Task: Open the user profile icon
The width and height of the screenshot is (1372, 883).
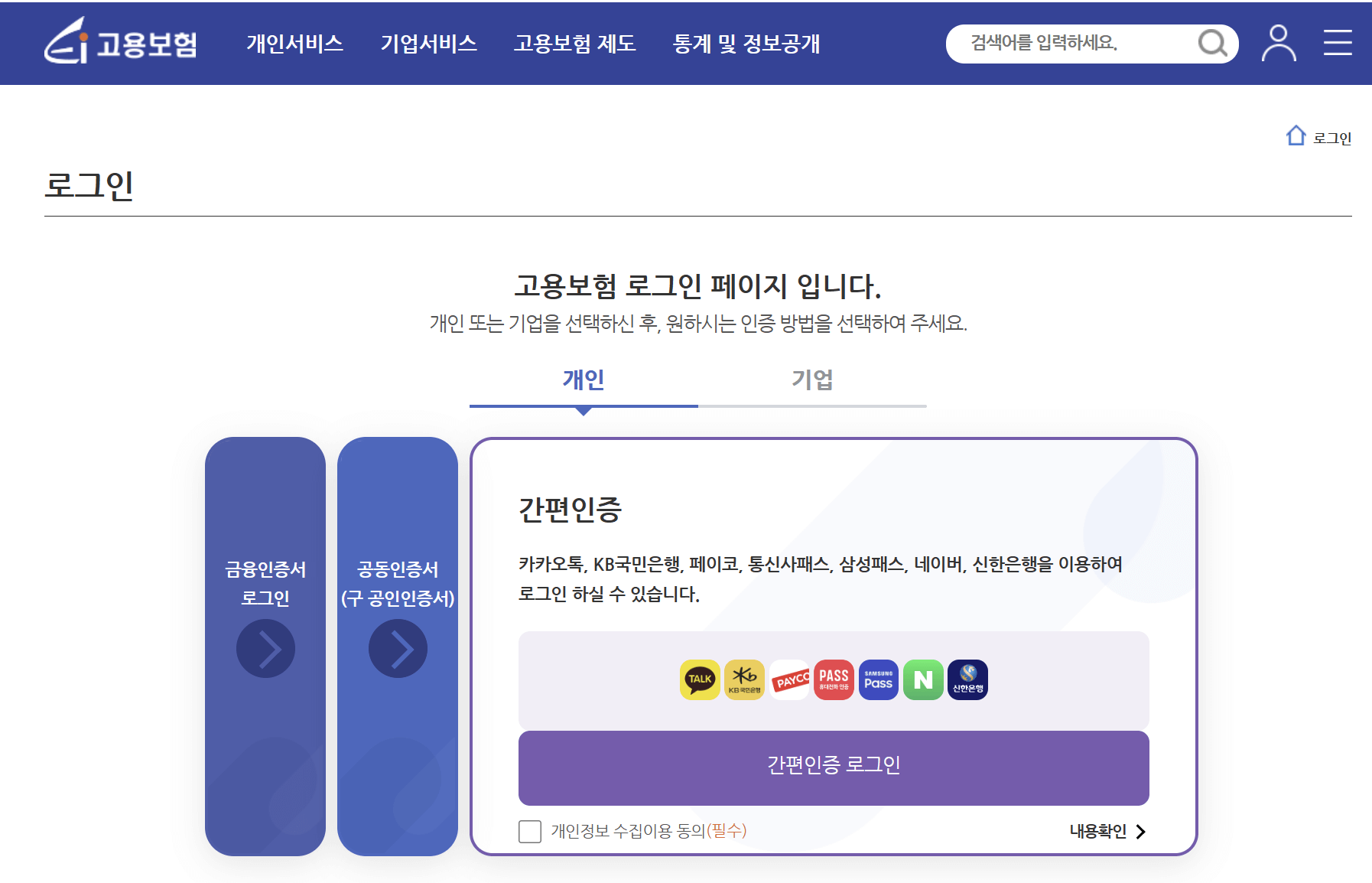Action: click(1278, 44)
